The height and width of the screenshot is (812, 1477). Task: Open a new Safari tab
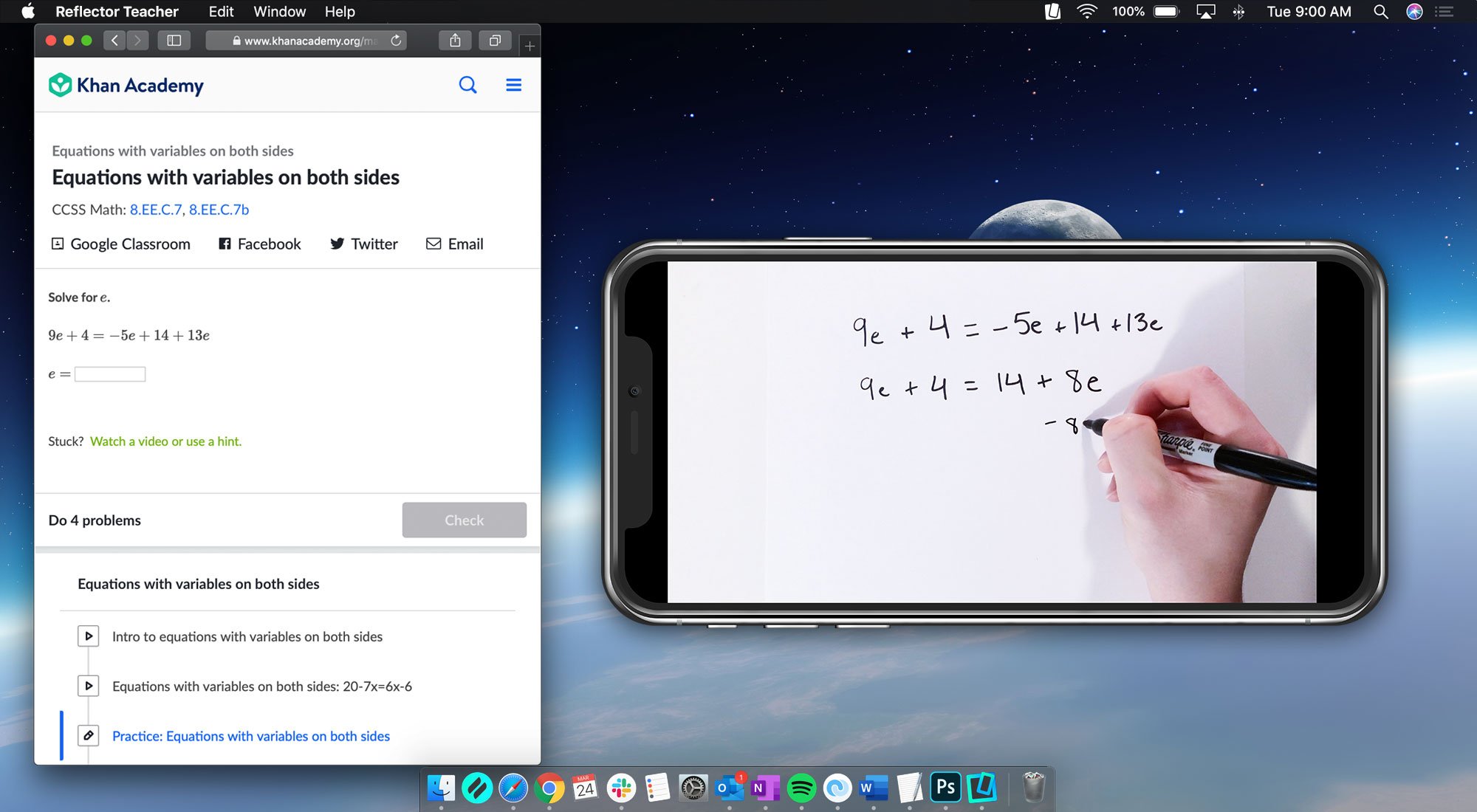(530, 46)
